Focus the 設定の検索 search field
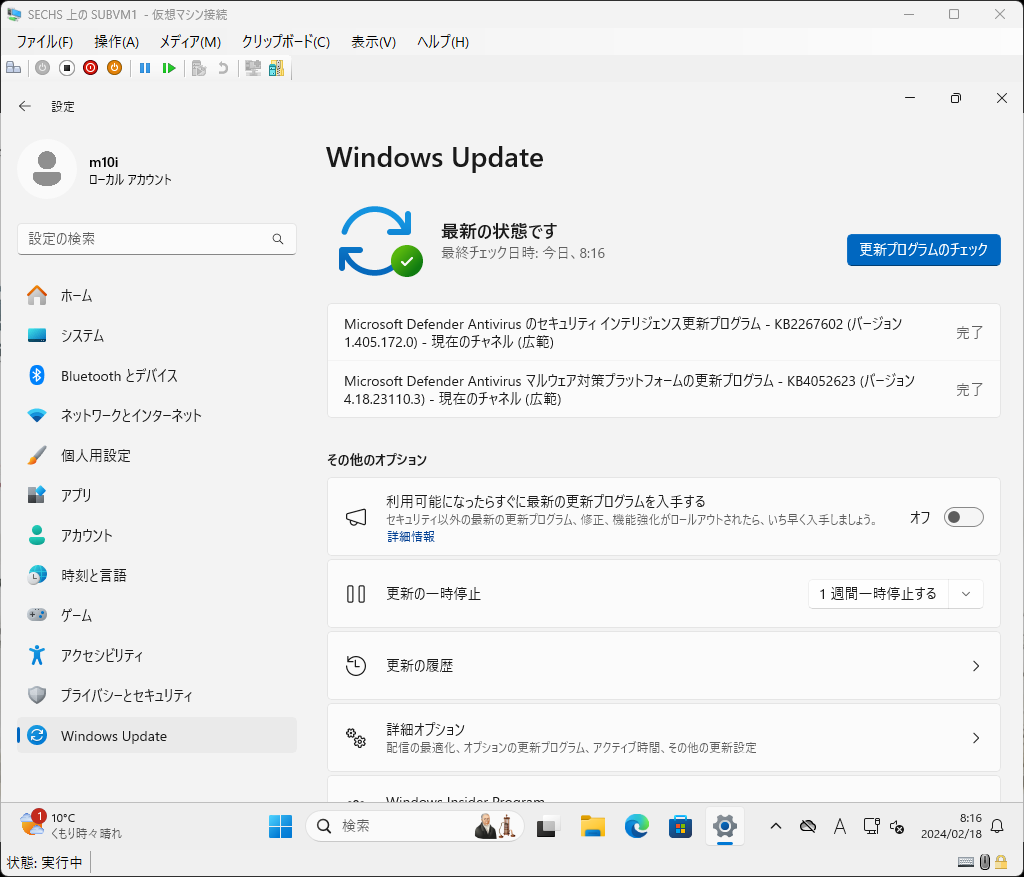 157,239
